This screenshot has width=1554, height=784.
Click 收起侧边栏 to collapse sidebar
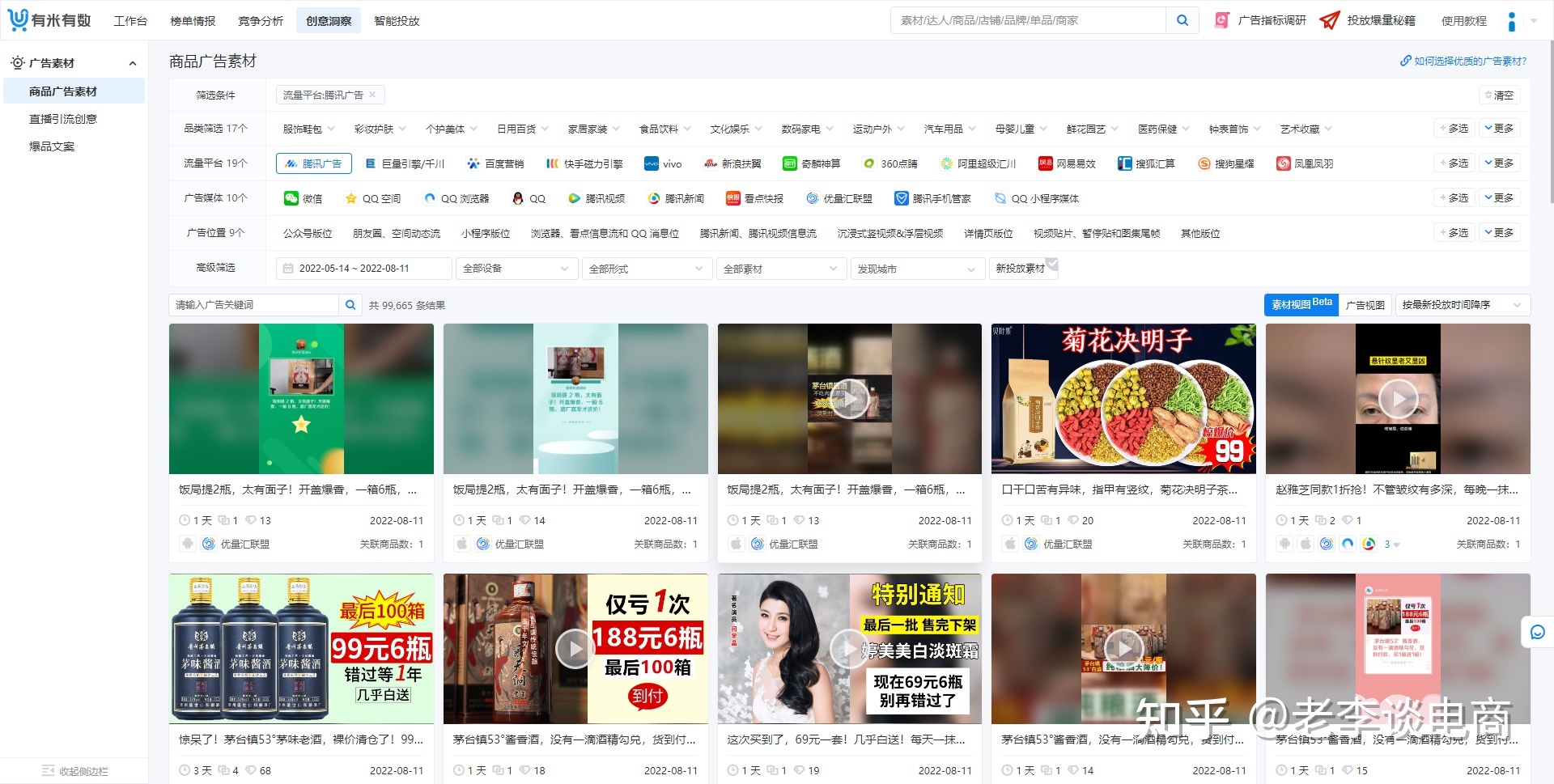pyautogui.click(x=74, y=771)
